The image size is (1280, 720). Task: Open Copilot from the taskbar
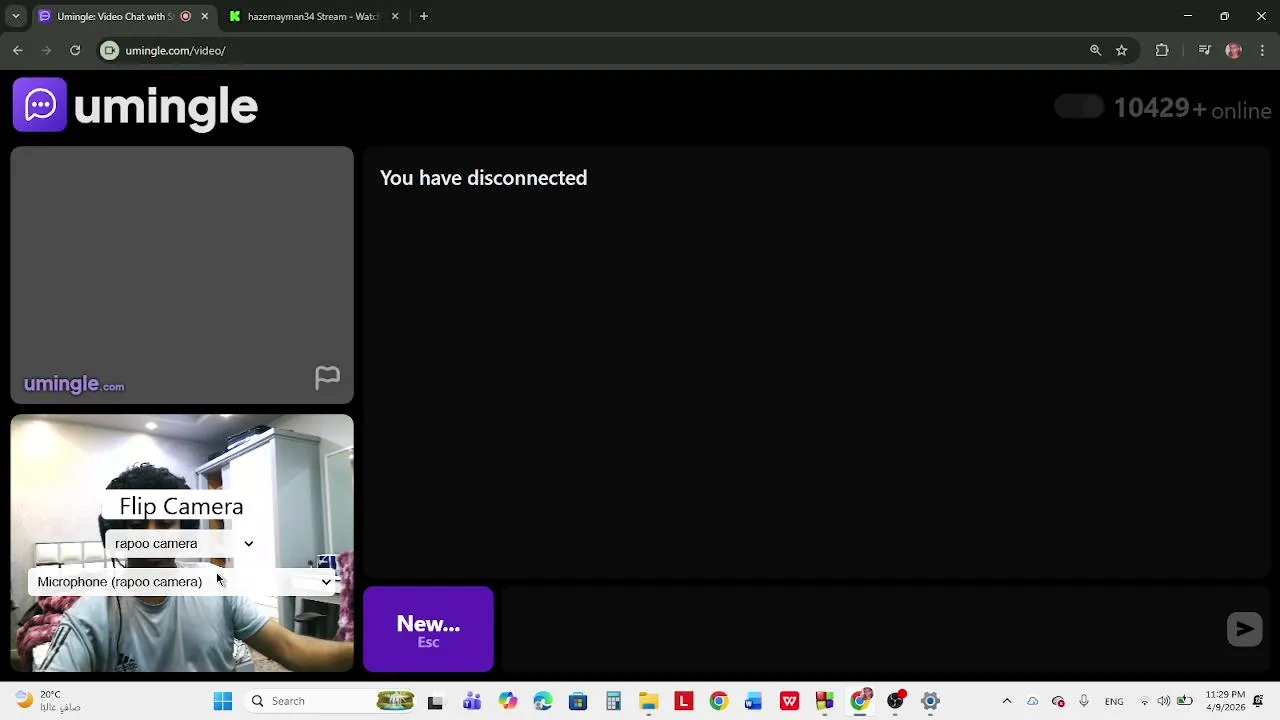click(x=507, y=701)
